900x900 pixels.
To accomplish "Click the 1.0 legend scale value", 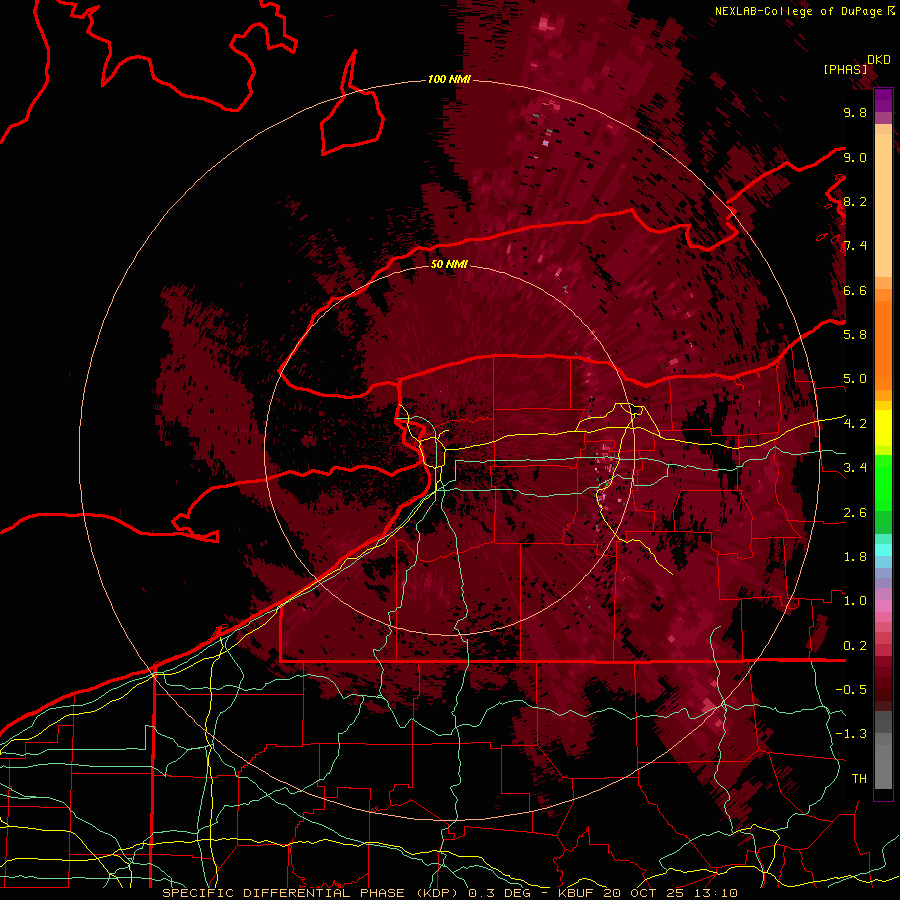I will click(x=855, y=601).
